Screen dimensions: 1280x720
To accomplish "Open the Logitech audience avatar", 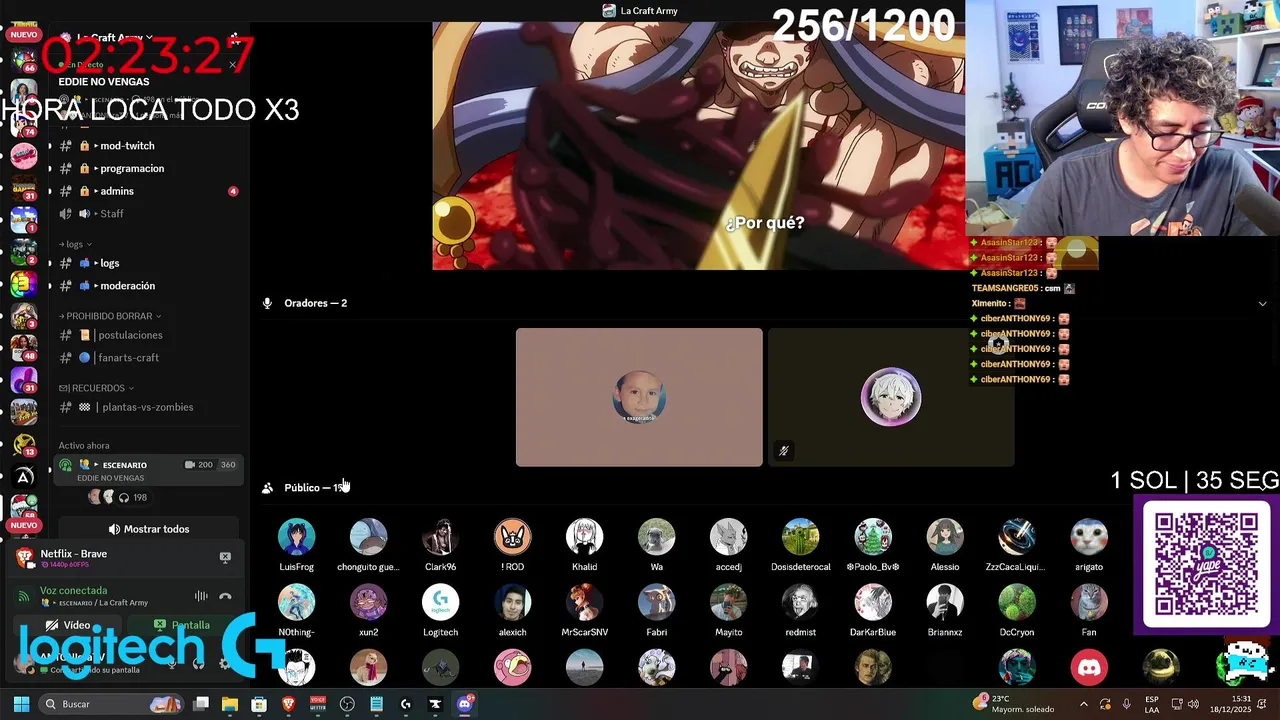I will 440,603.
